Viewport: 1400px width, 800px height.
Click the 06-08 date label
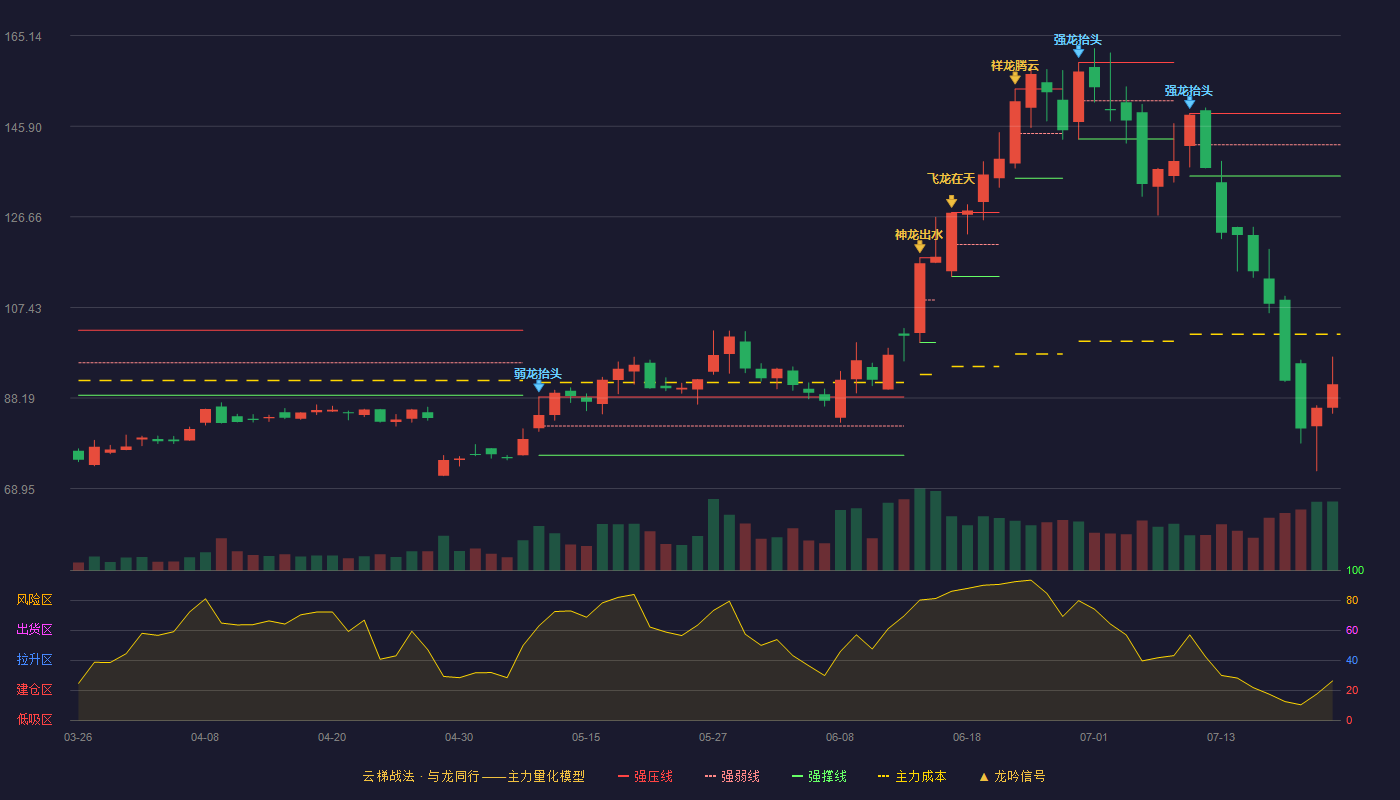[x=840, y=737]
